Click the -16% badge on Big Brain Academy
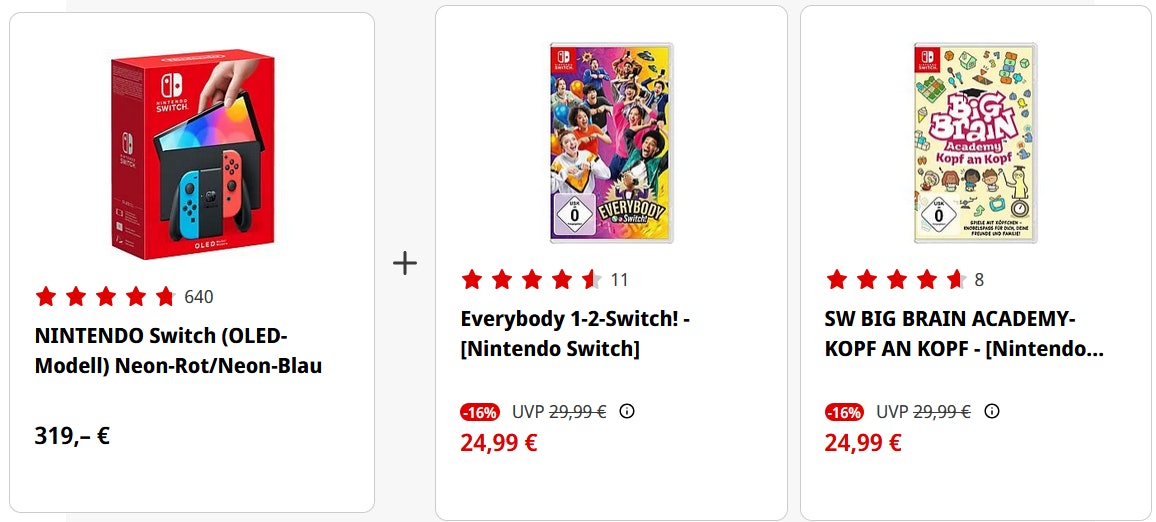This screenshot has width=1156, height=522. [x=845, y=412]
